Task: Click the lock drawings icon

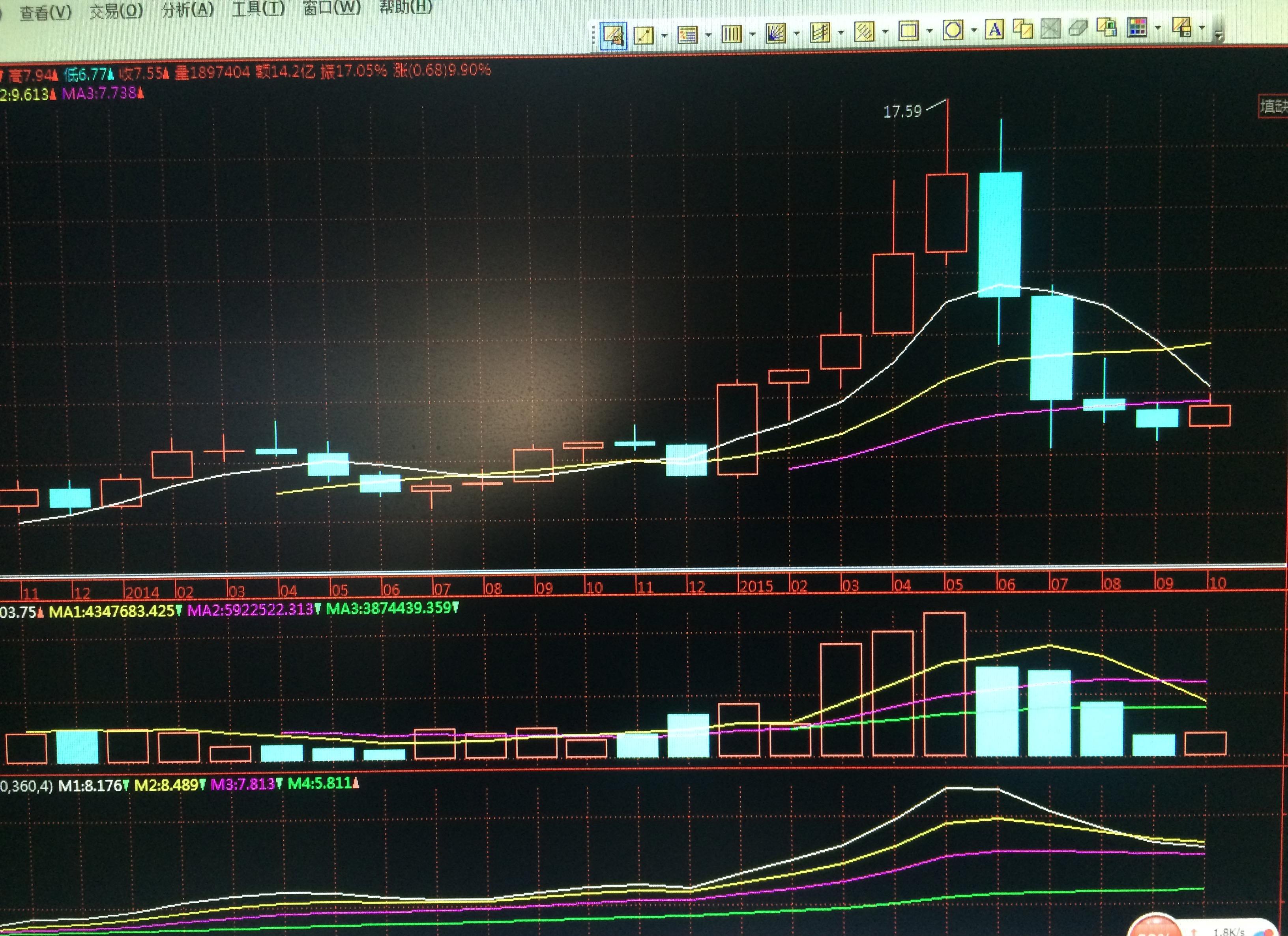Action: [x=1106, y=27]
